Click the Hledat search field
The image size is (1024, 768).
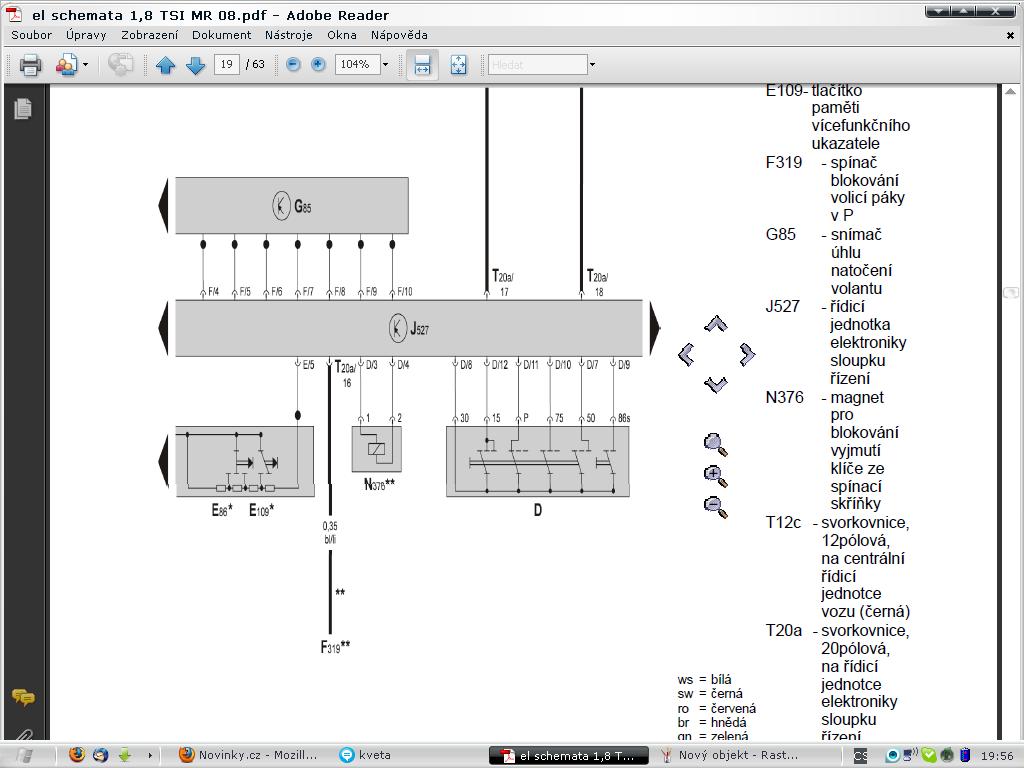coord(537,65)
